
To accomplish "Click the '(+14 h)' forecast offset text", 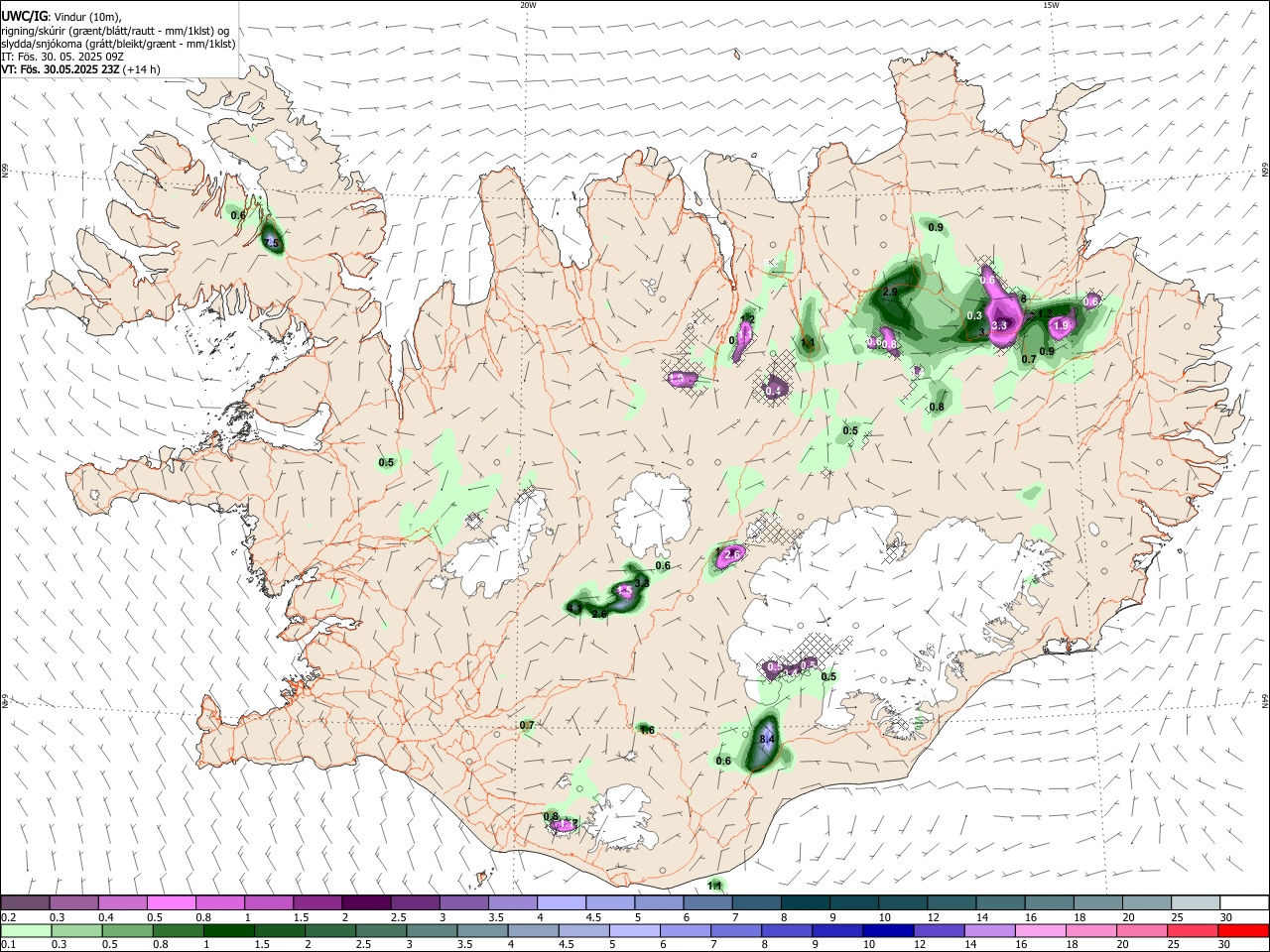I will (142, 69).
